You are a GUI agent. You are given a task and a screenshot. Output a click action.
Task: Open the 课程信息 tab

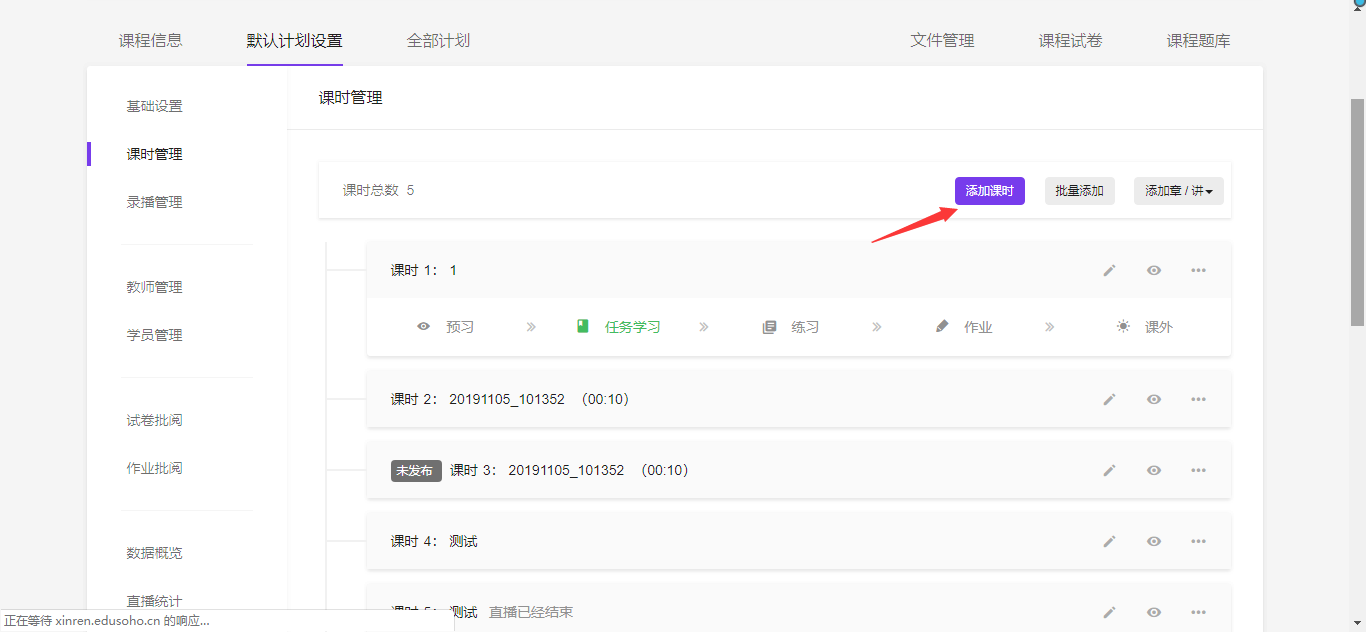[151, 41]
